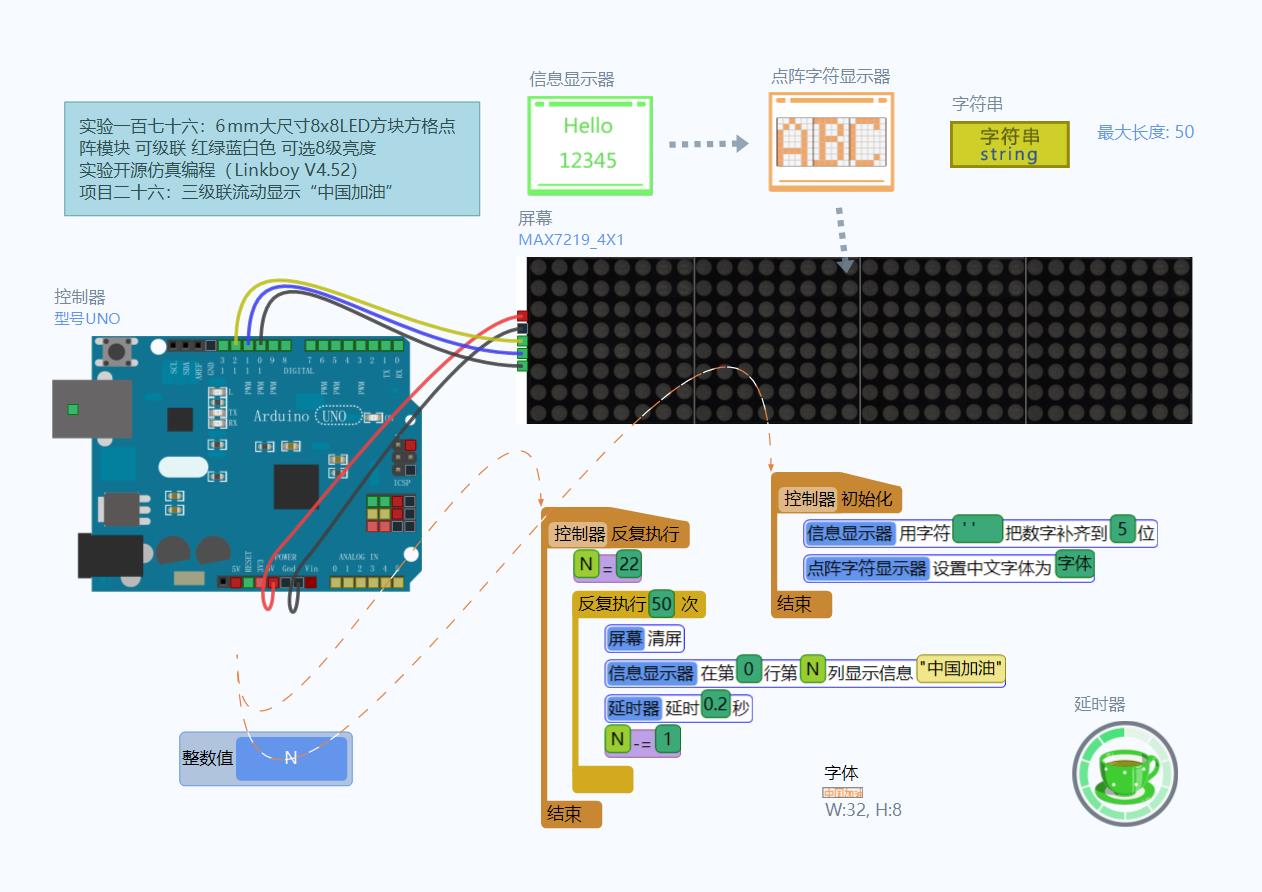Click the 控制器 初始化 event header

[x=838, y=498]
